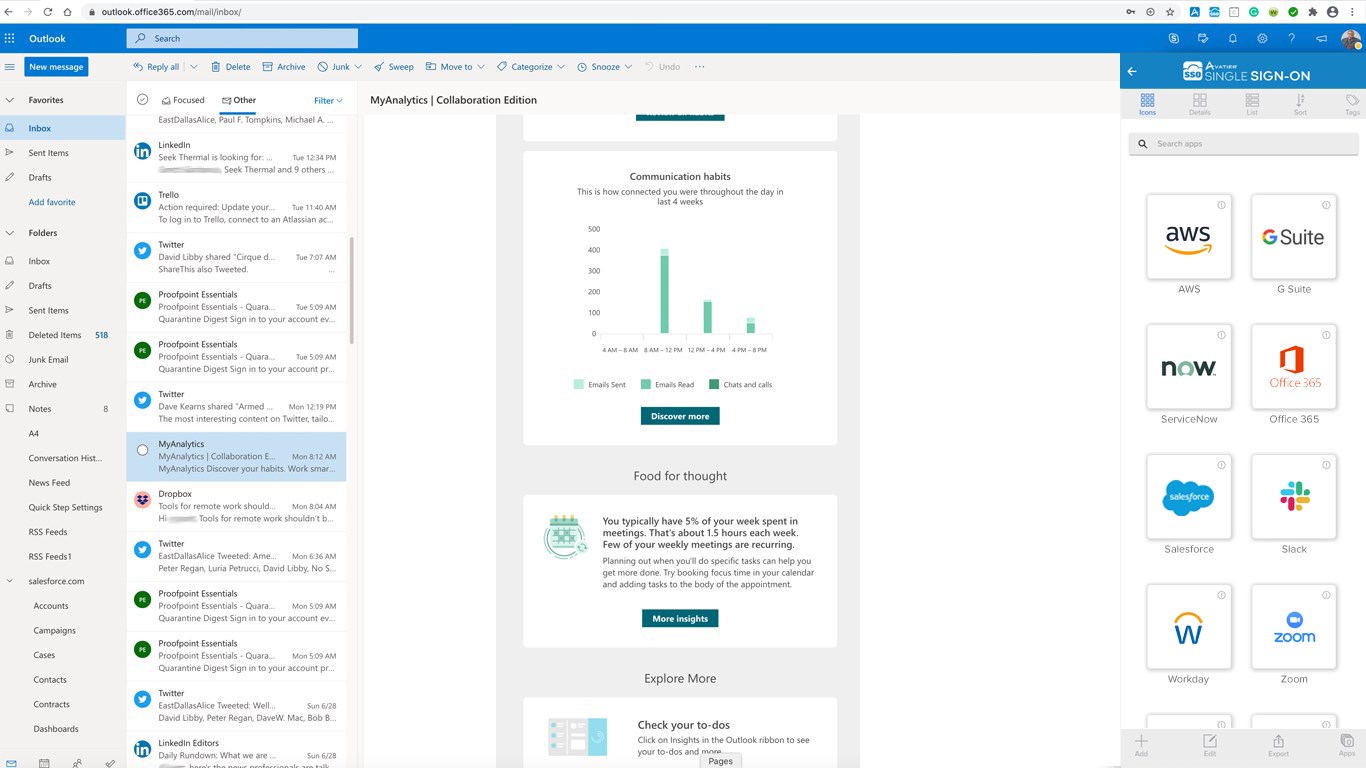Click Apps at the SSO panel bottom
Viewport: 1366px width, 768px height.
(x=1347, y=745)
